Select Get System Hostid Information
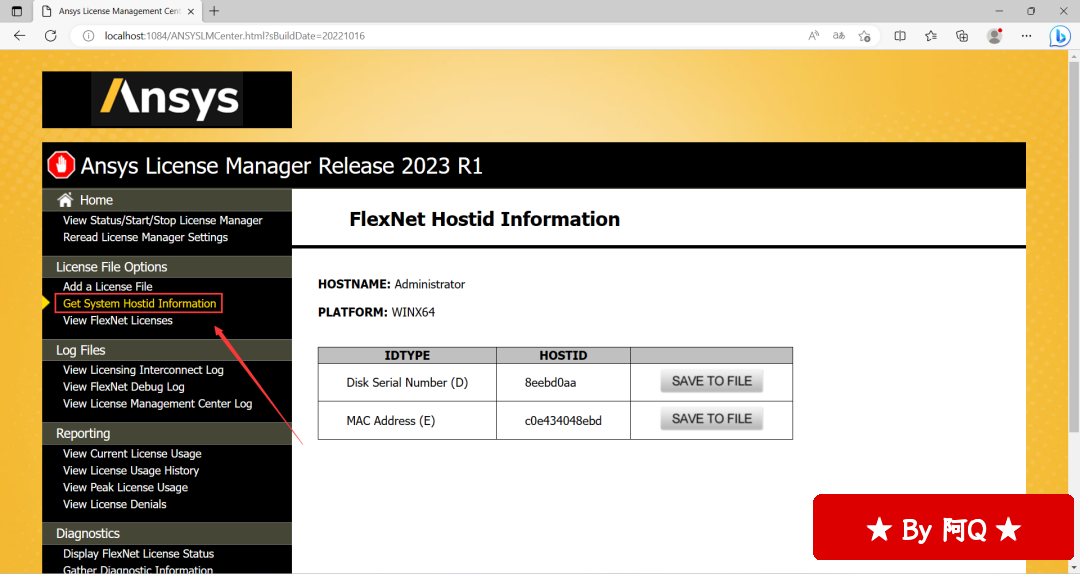 click(x=139, y=303)
